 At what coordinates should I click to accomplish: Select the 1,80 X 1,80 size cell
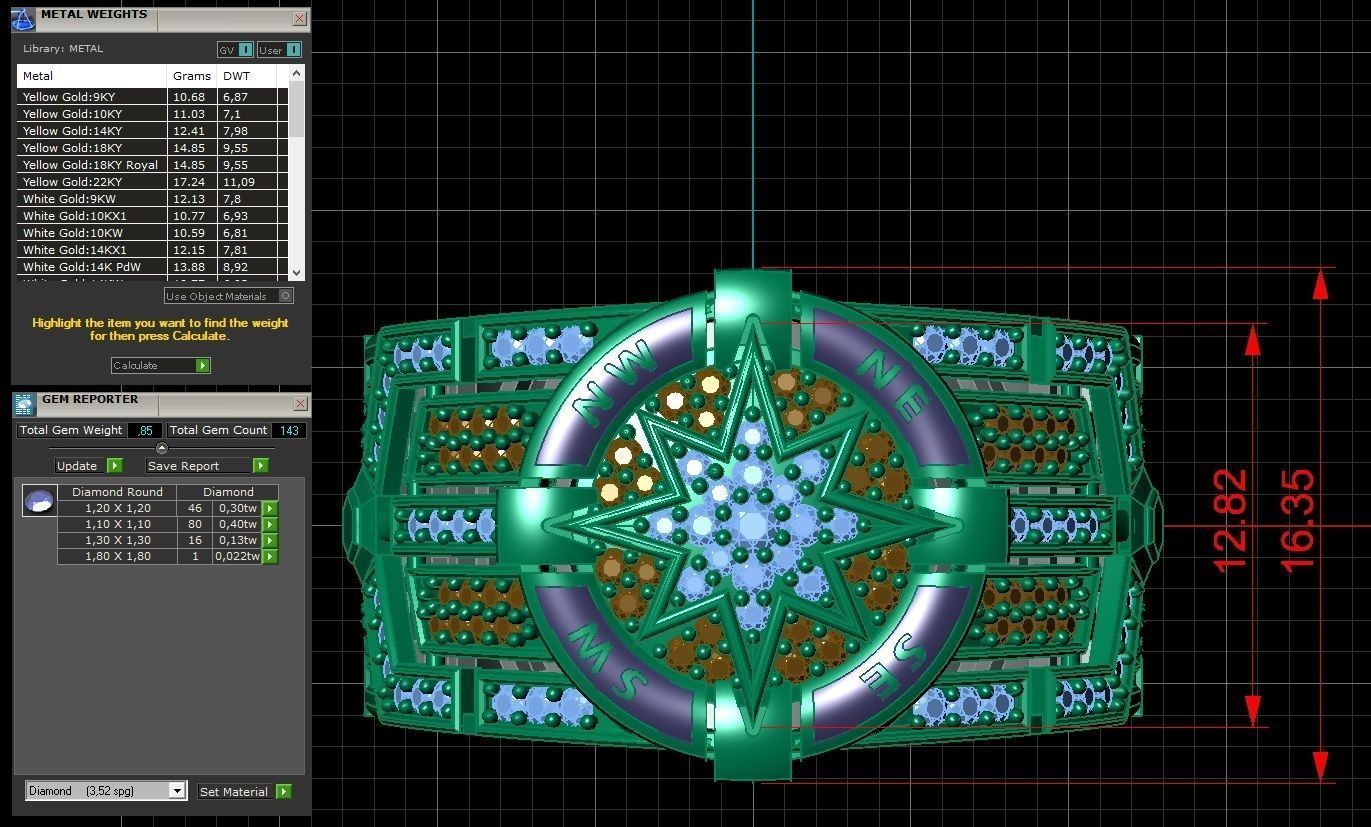pos(117,556)
